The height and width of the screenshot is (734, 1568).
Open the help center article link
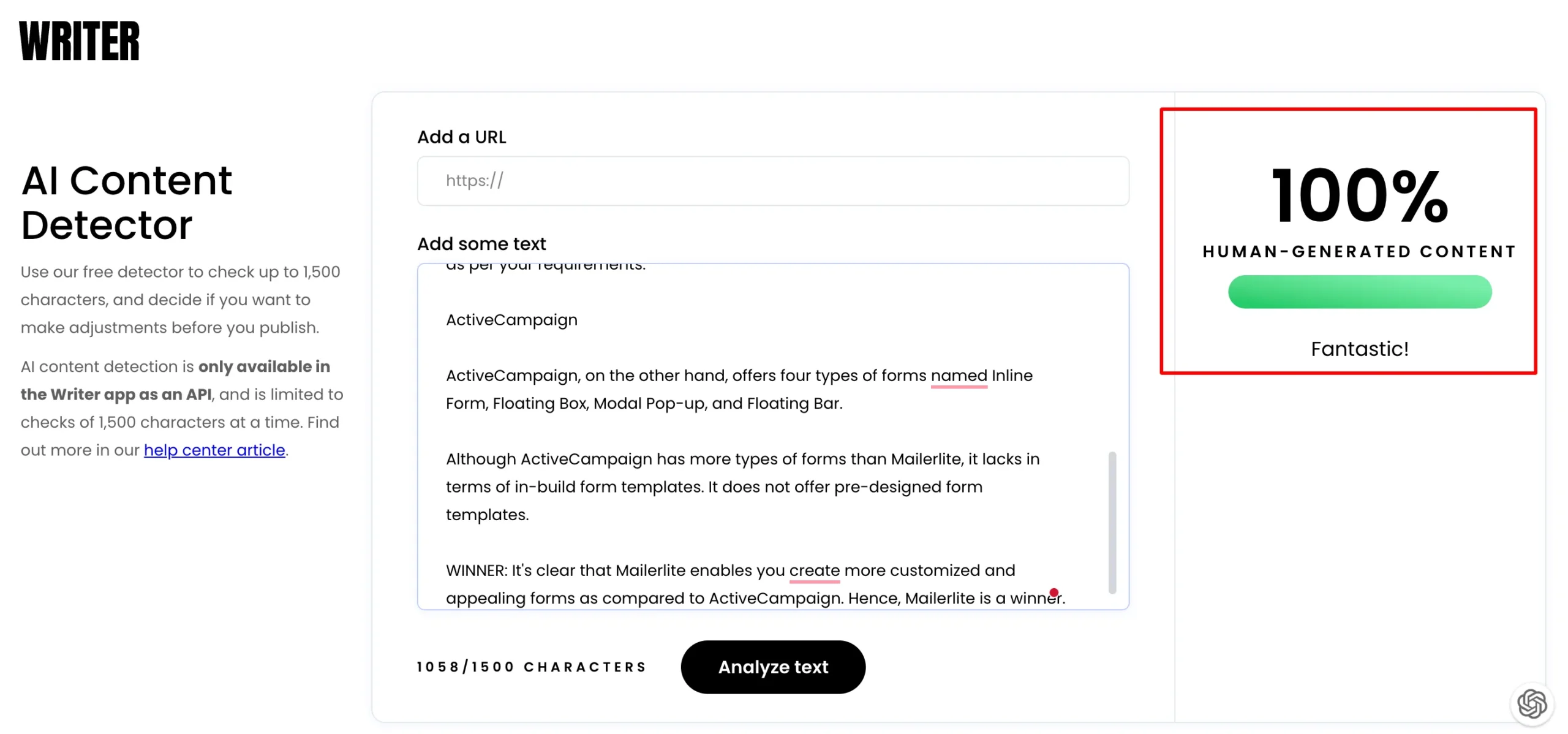click(214, 450)
